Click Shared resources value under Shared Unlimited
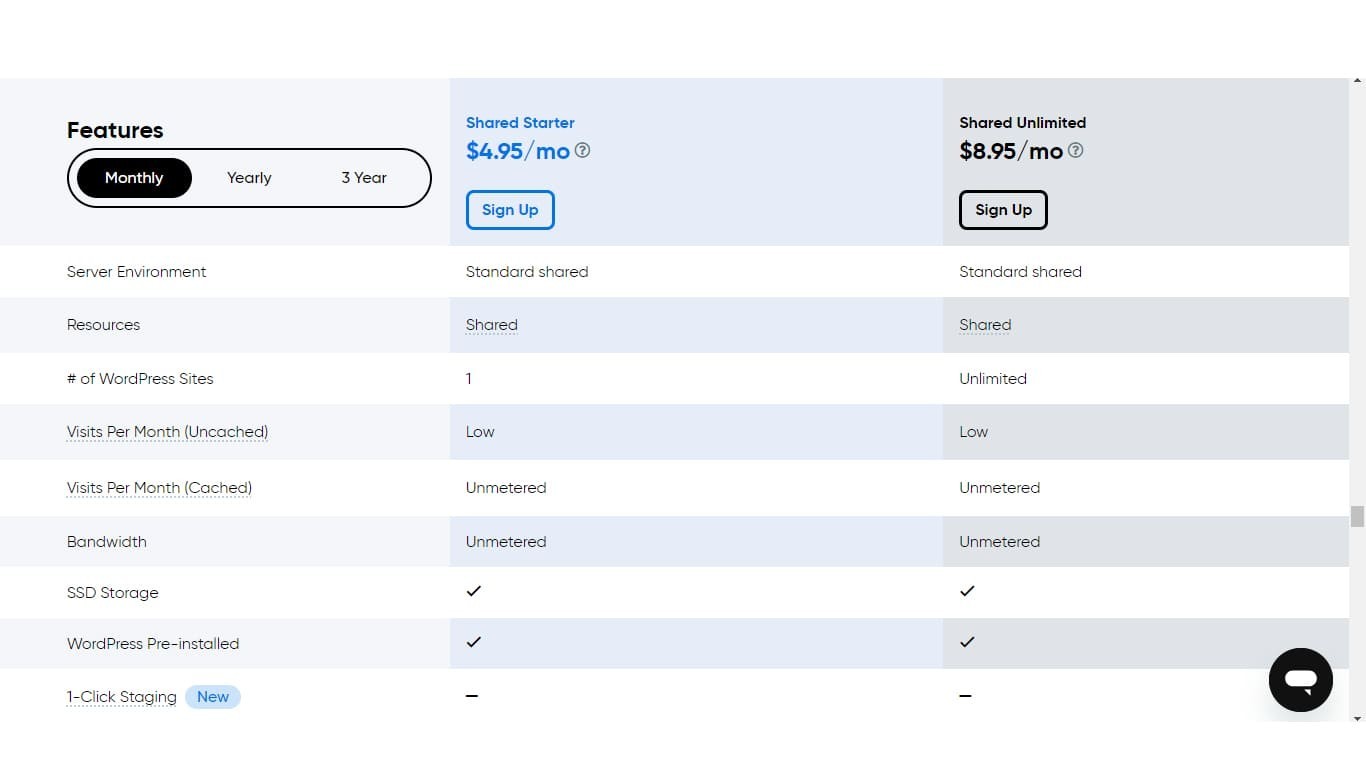1366x768 pixels. point(985,325)
